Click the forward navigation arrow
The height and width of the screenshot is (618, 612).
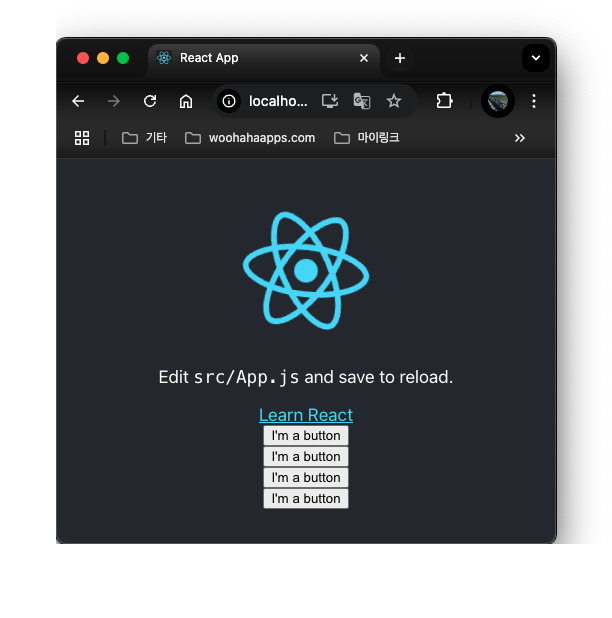114,101
